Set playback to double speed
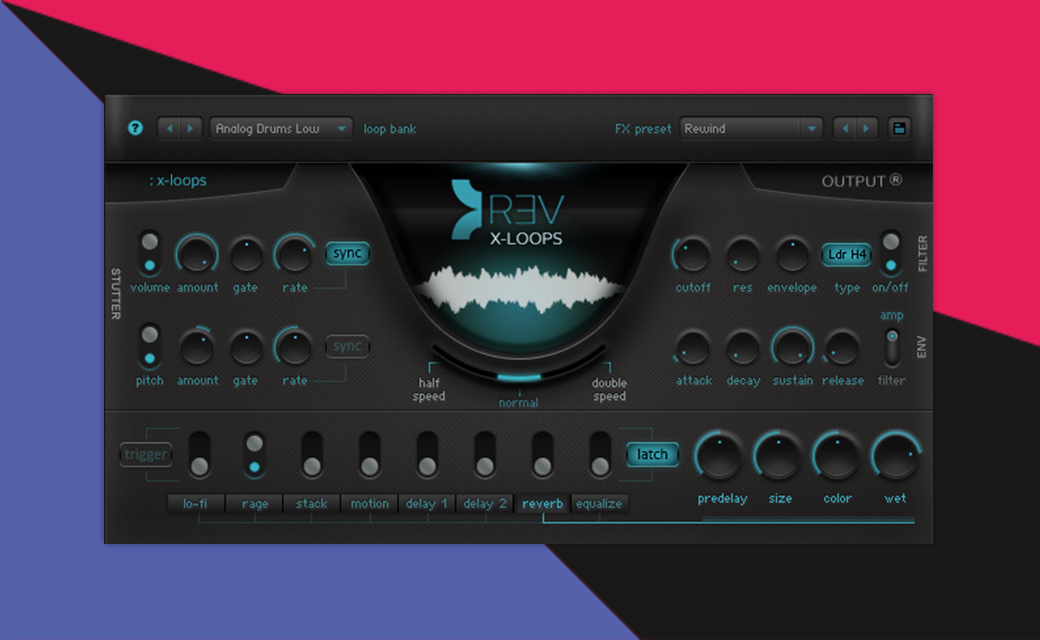Viewport: 1040px width, 640px height. pos(609,389)
